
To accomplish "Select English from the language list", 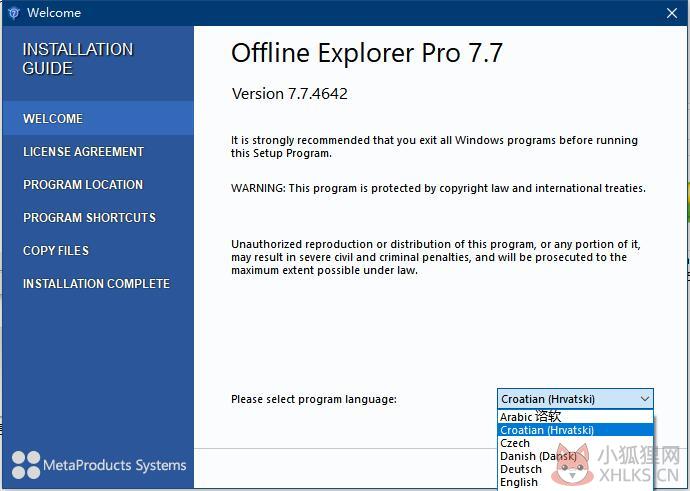I will (575, 482).
